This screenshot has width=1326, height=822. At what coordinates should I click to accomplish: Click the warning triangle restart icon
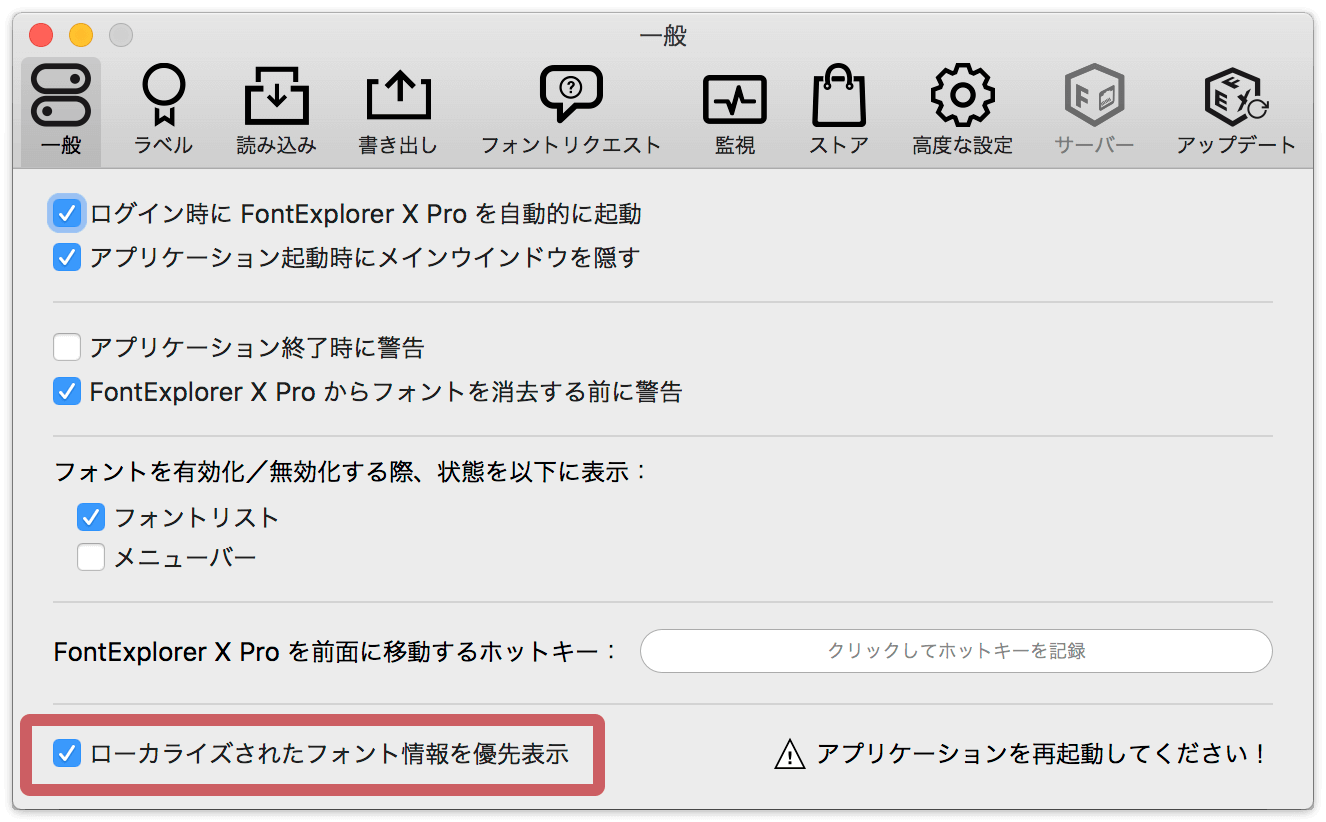tap(790, 754)
